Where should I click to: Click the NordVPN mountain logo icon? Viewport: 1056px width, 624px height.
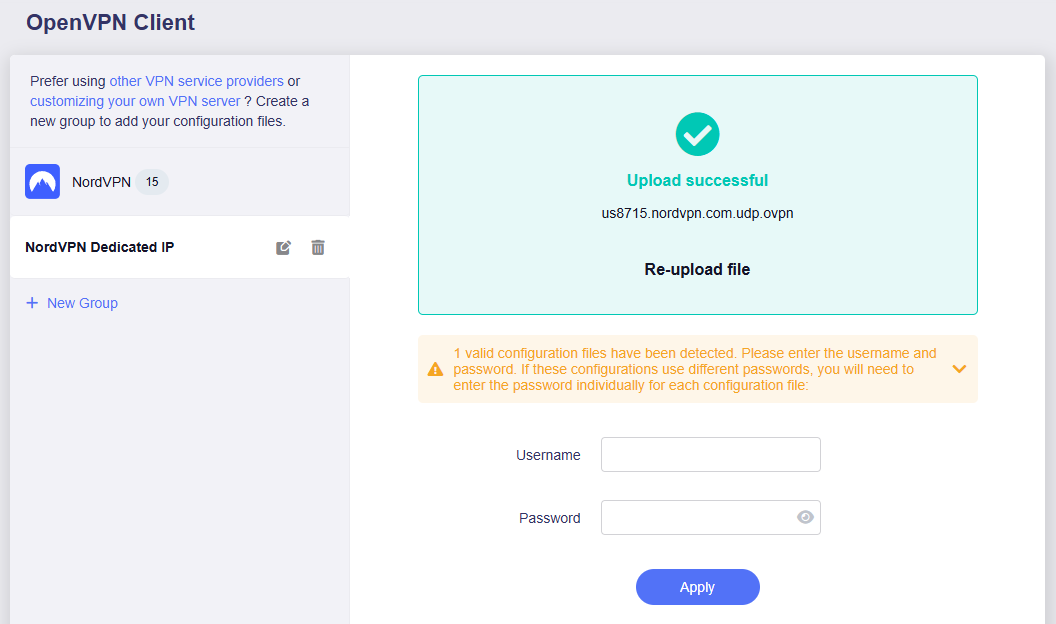pyautogui.click(x=42, y=182)
